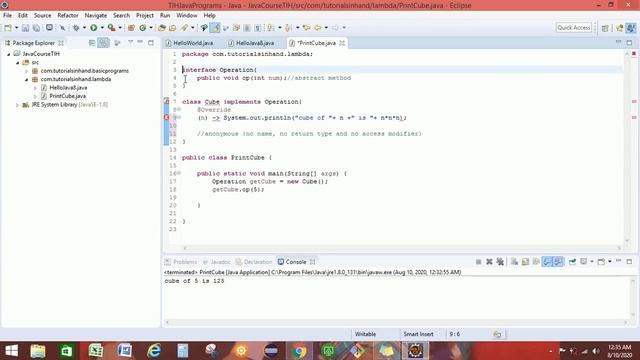This screenshot has width=640, height=360.
Task: Click Clear Console icon
Action: [514, 262]
